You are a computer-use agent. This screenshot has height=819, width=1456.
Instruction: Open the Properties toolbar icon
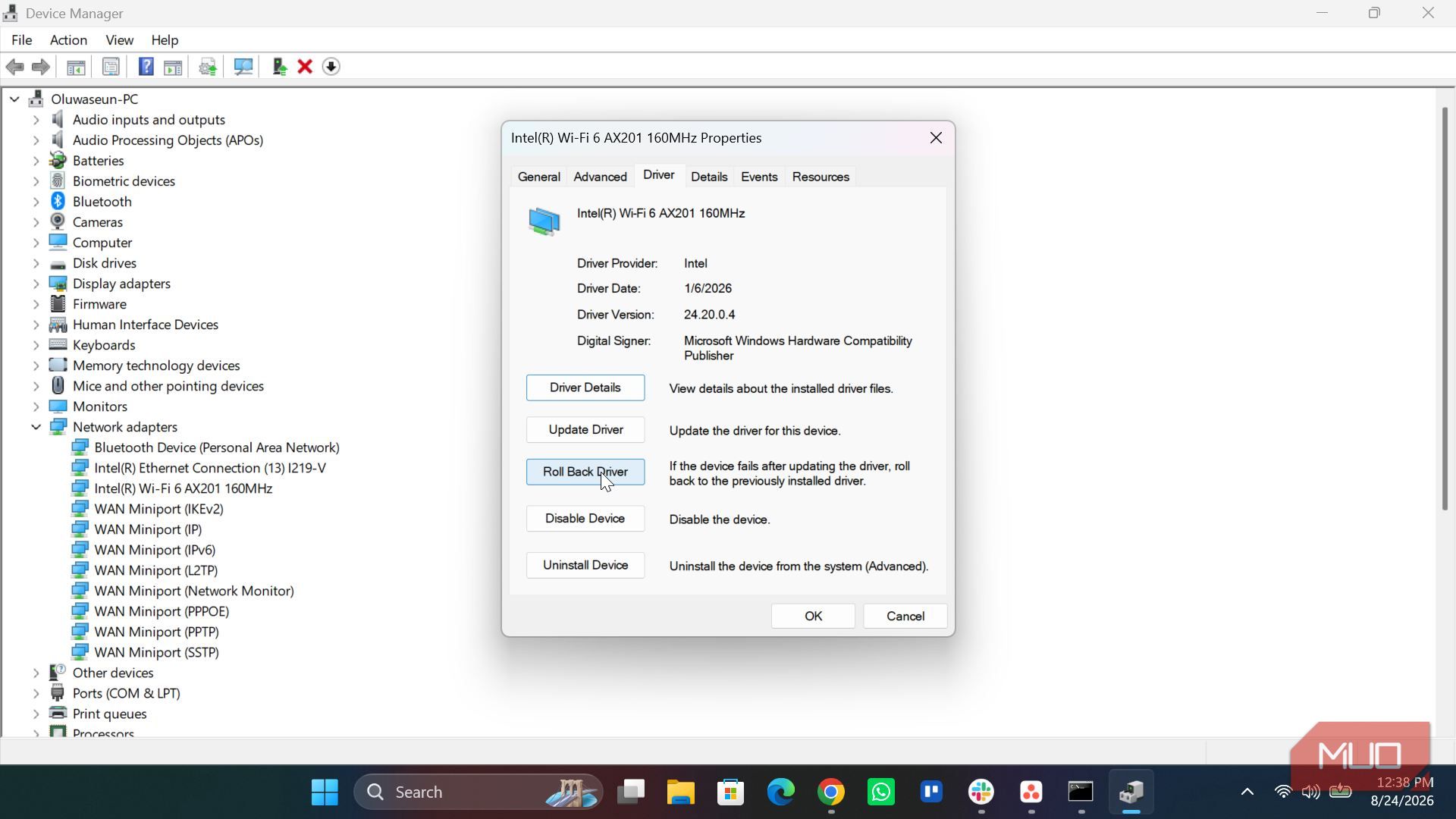111,67
